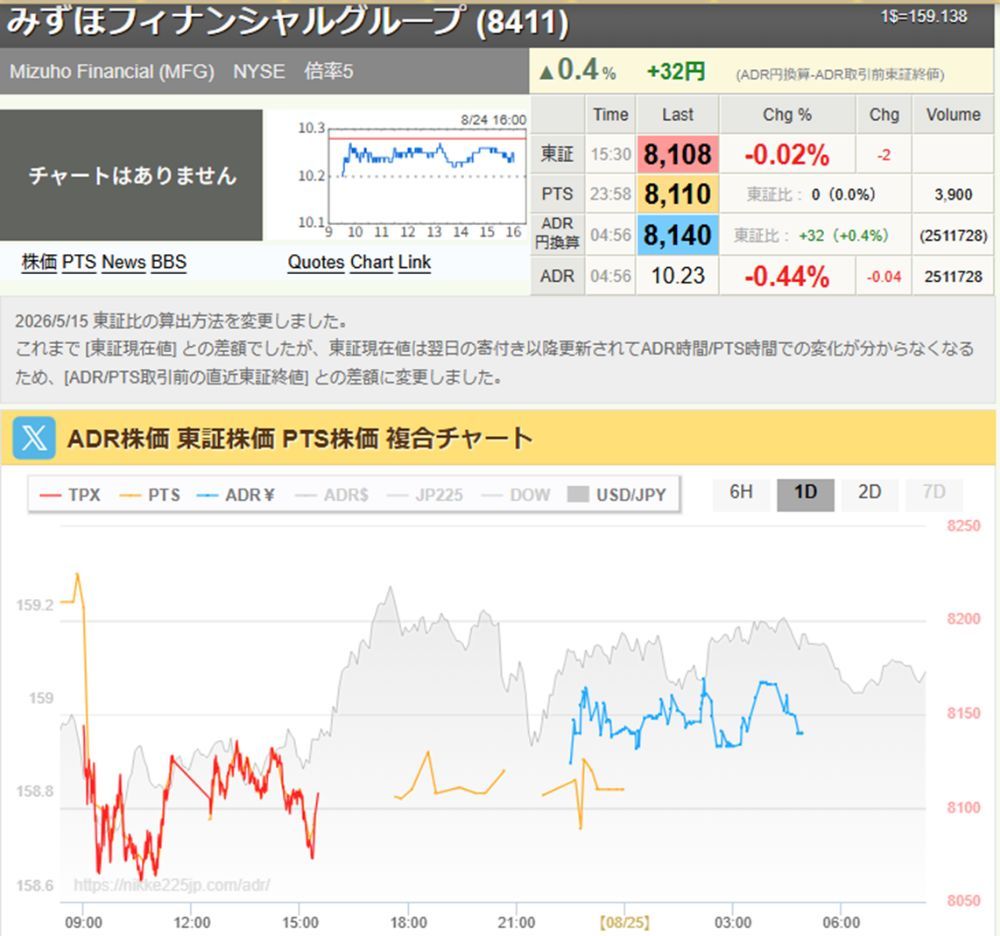This screenshot has height=936, width=1000.
Task: Click the Chg % column header
Action: (x=787, y=115)
